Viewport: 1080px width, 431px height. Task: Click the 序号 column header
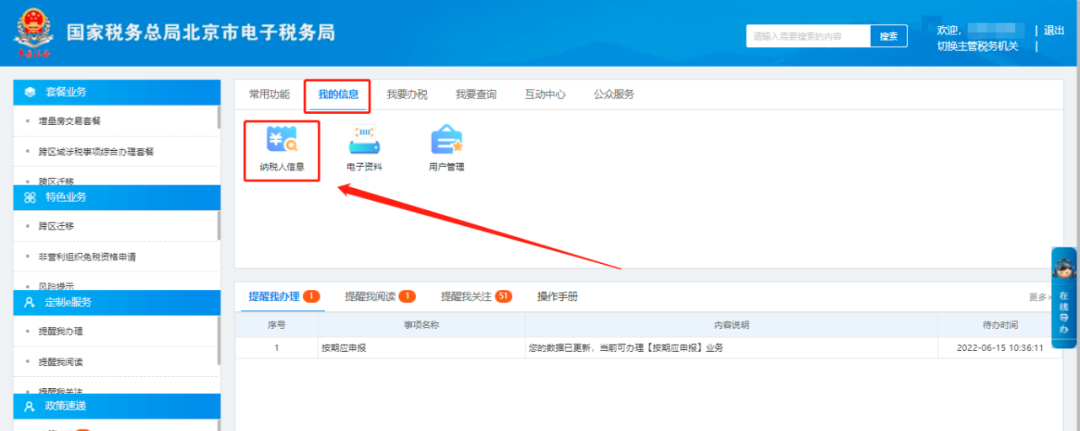pos(276,325)
